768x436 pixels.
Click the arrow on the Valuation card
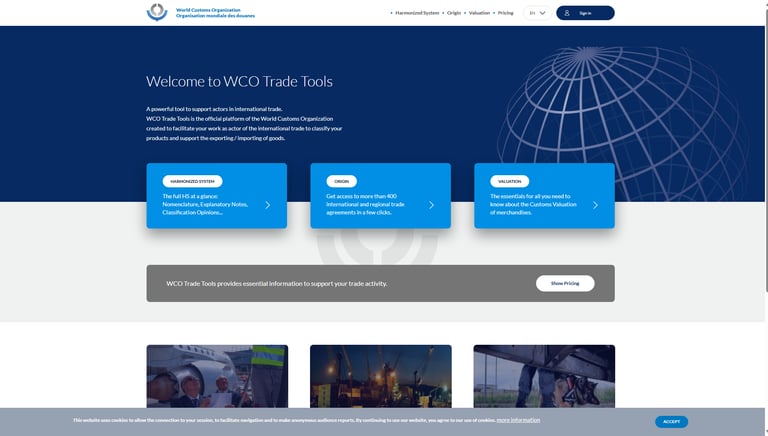pos(595,205)
